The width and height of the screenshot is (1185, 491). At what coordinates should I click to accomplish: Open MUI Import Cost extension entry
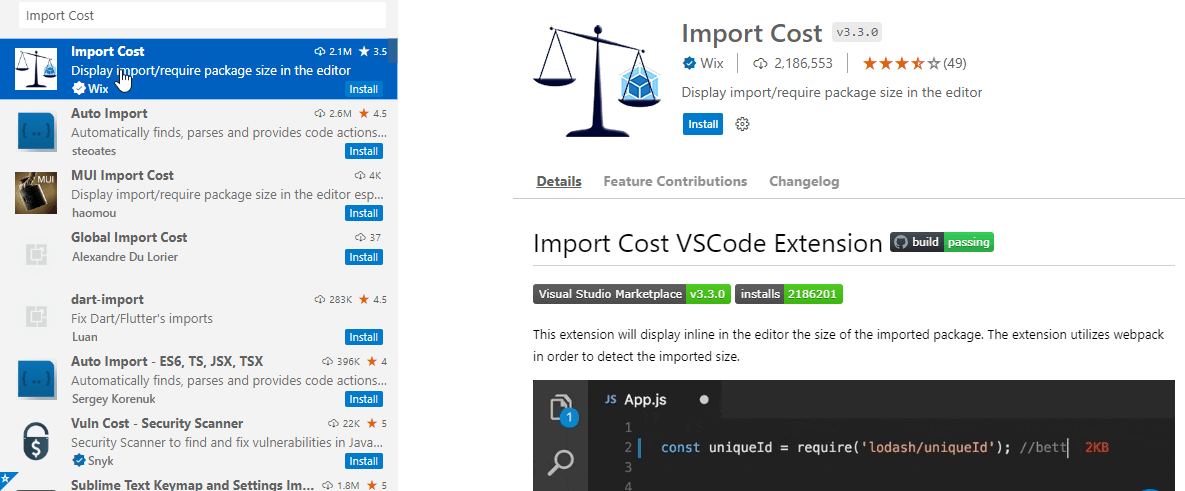pyautogui.click(x=199, y=193)
